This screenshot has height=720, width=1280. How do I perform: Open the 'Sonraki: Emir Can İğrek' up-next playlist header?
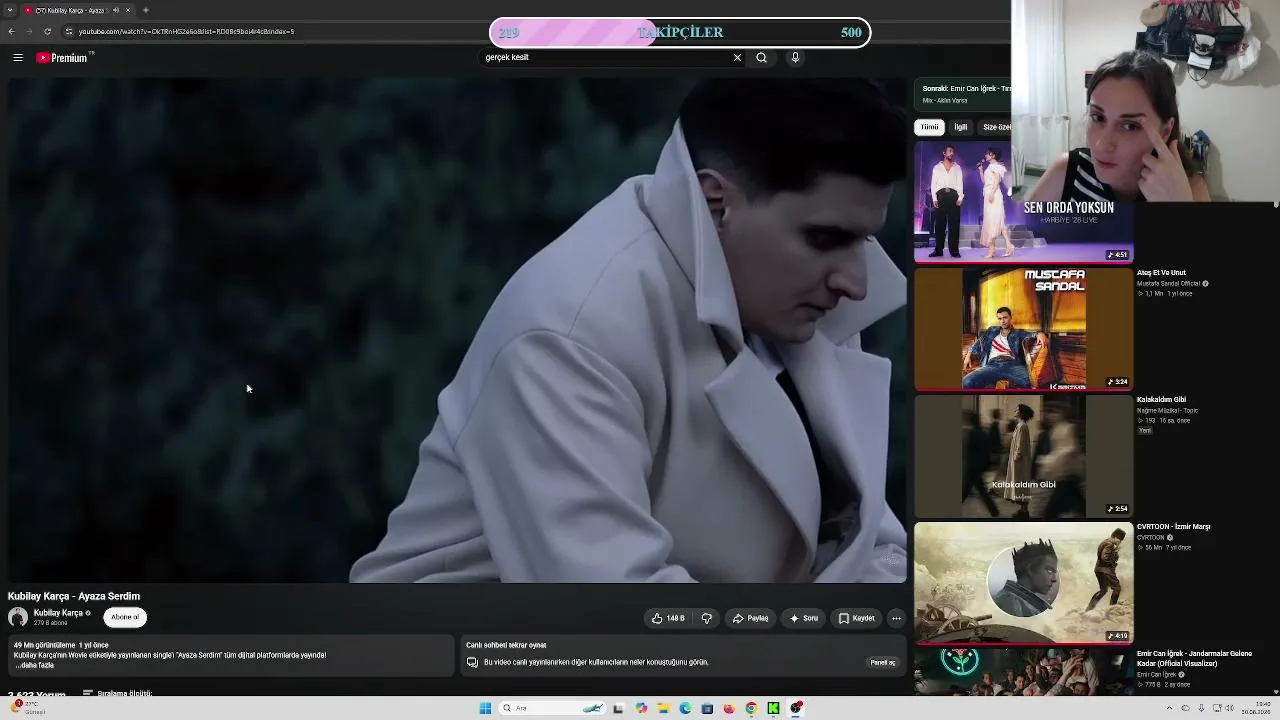coord(965,94)
